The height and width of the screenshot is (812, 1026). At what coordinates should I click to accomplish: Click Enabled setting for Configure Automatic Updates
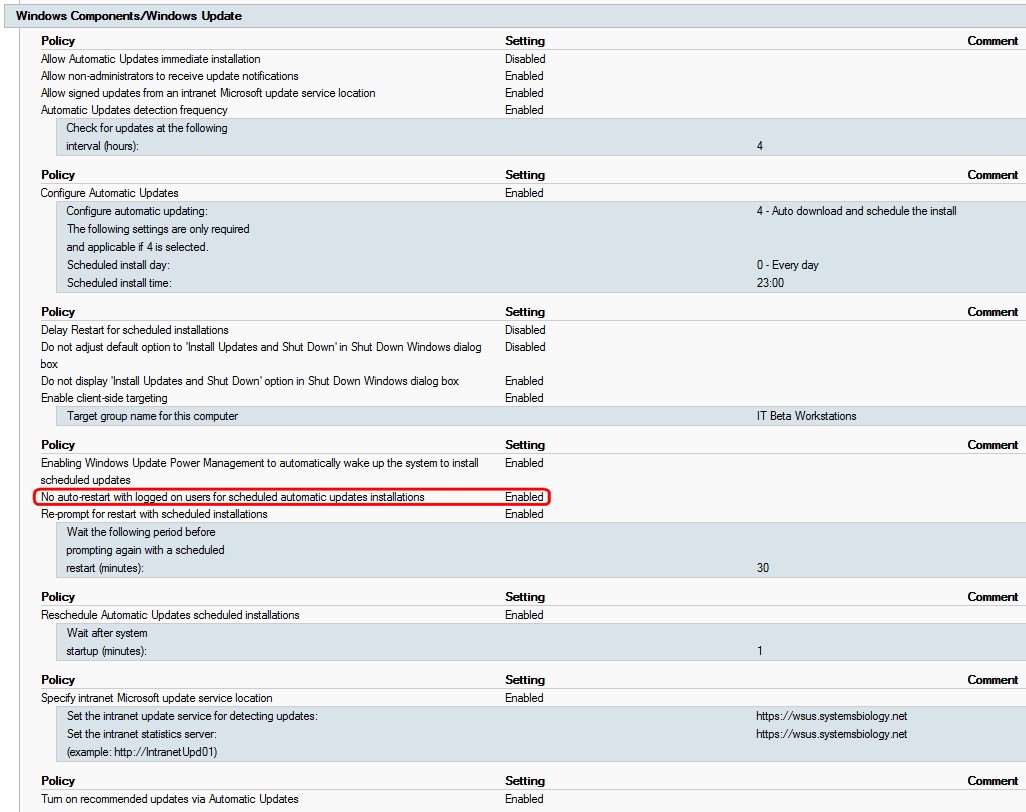pos(524,193)
